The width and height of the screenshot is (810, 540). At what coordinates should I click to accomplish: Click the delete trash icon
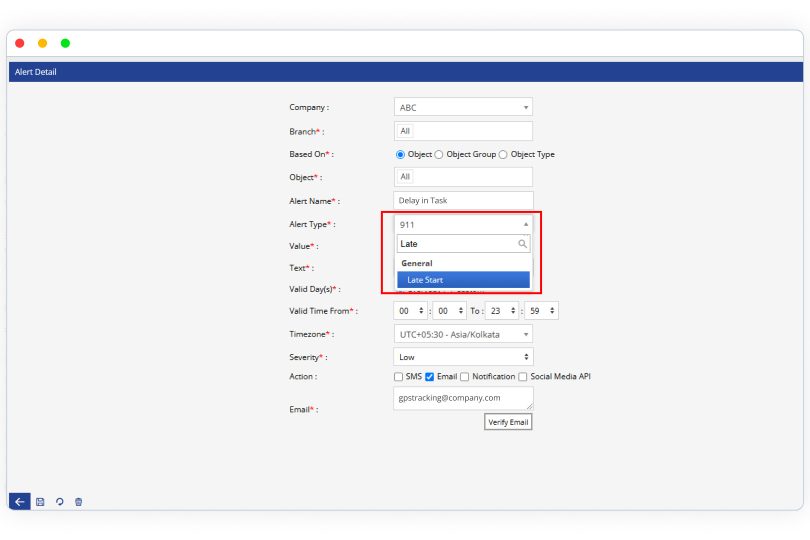coord(79,501)
